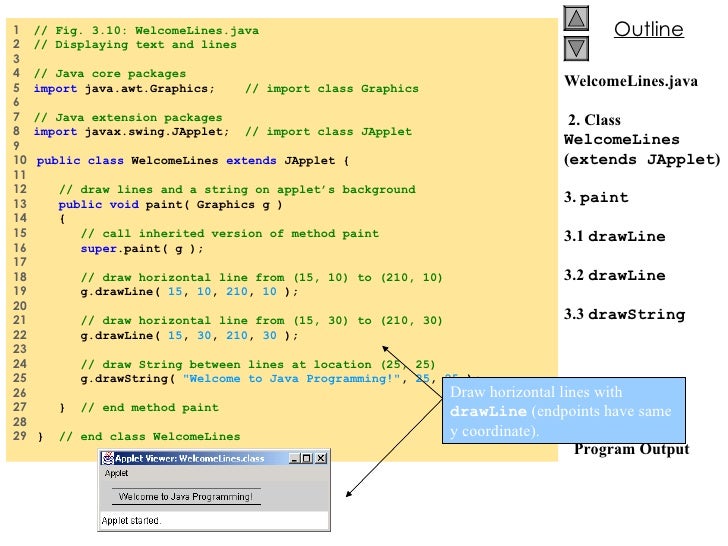Select outline item '3. paint'

596,197
